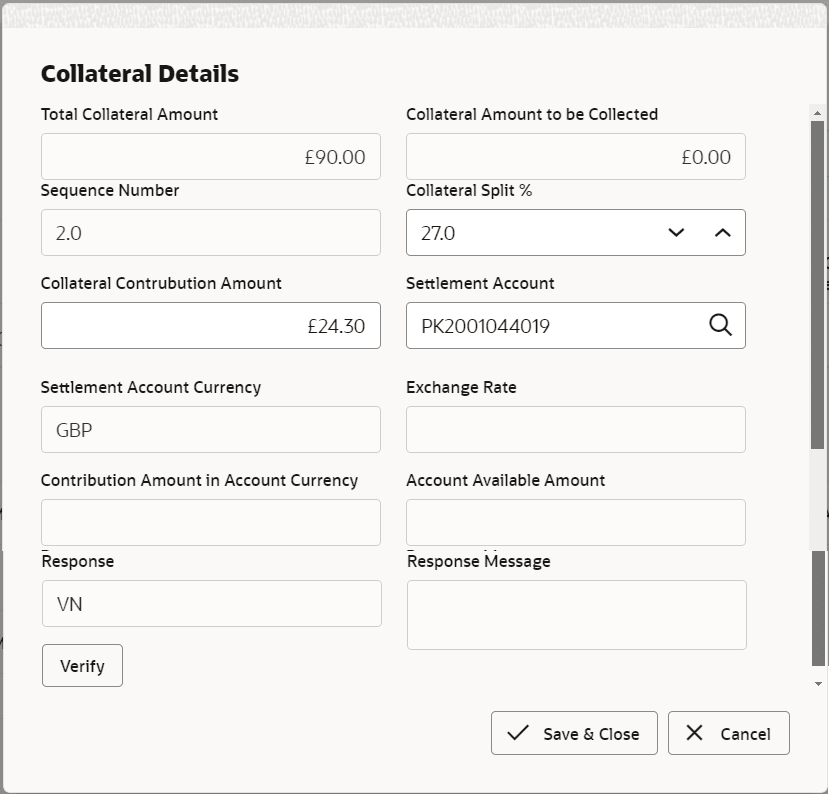Viewport: 829px width, 796px height.
Task: Click the Sequence Number field showing 2.0
Action: pyautogui.click(x=211, y=232)
